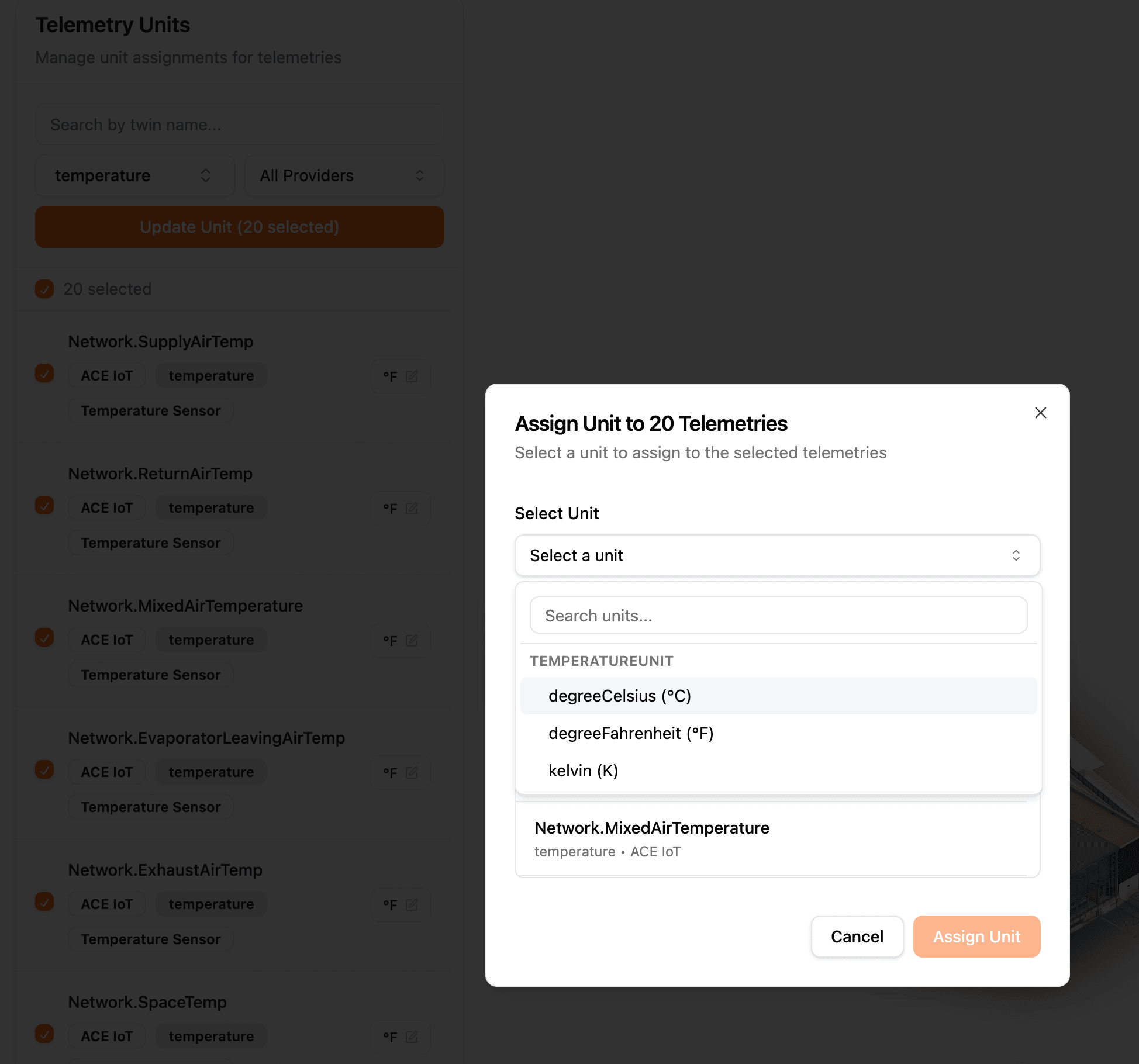Uncheck Network.ExhaustAirTemp checkbox
The image size is (1139, 1064).
tap(44, 901)
